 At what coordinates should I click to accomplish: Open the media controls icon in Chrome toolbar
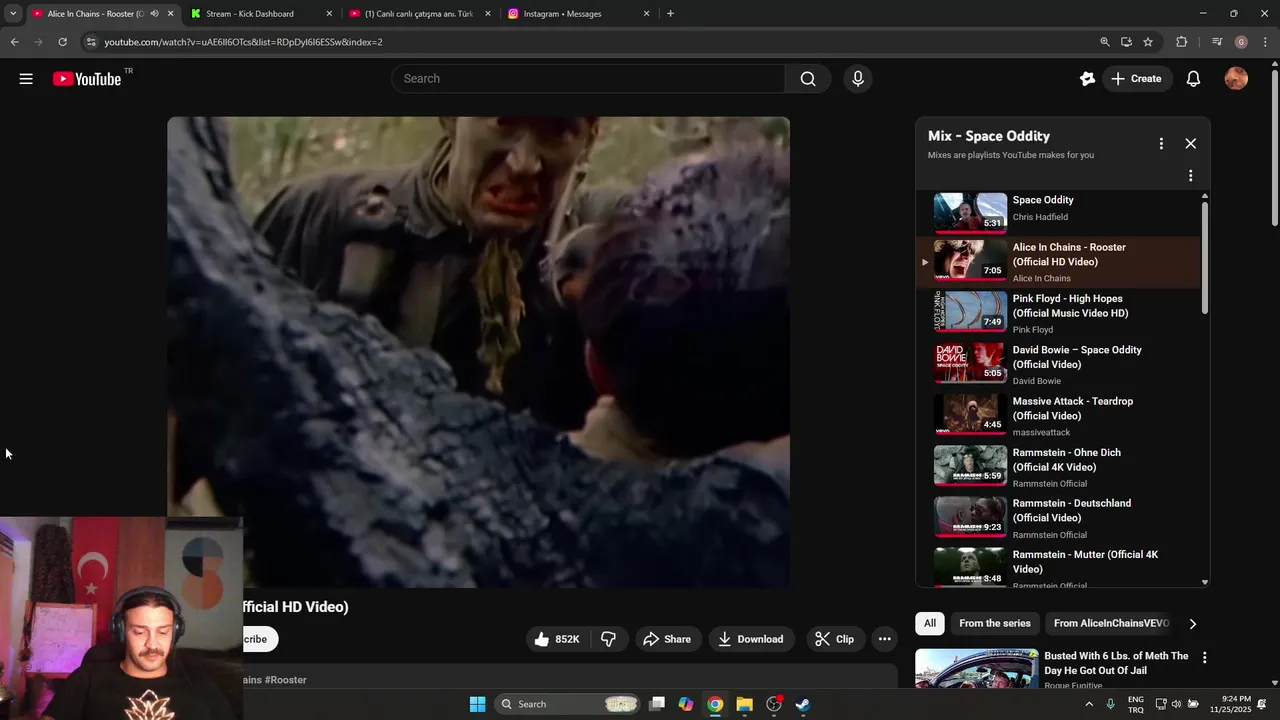[x=1217, y=42]
